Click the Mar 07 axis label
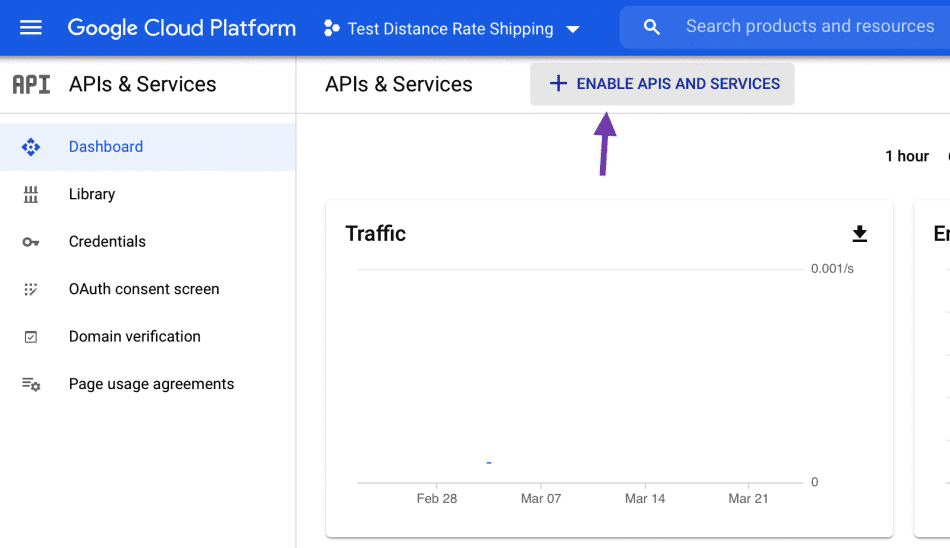 tap(541, 498)
